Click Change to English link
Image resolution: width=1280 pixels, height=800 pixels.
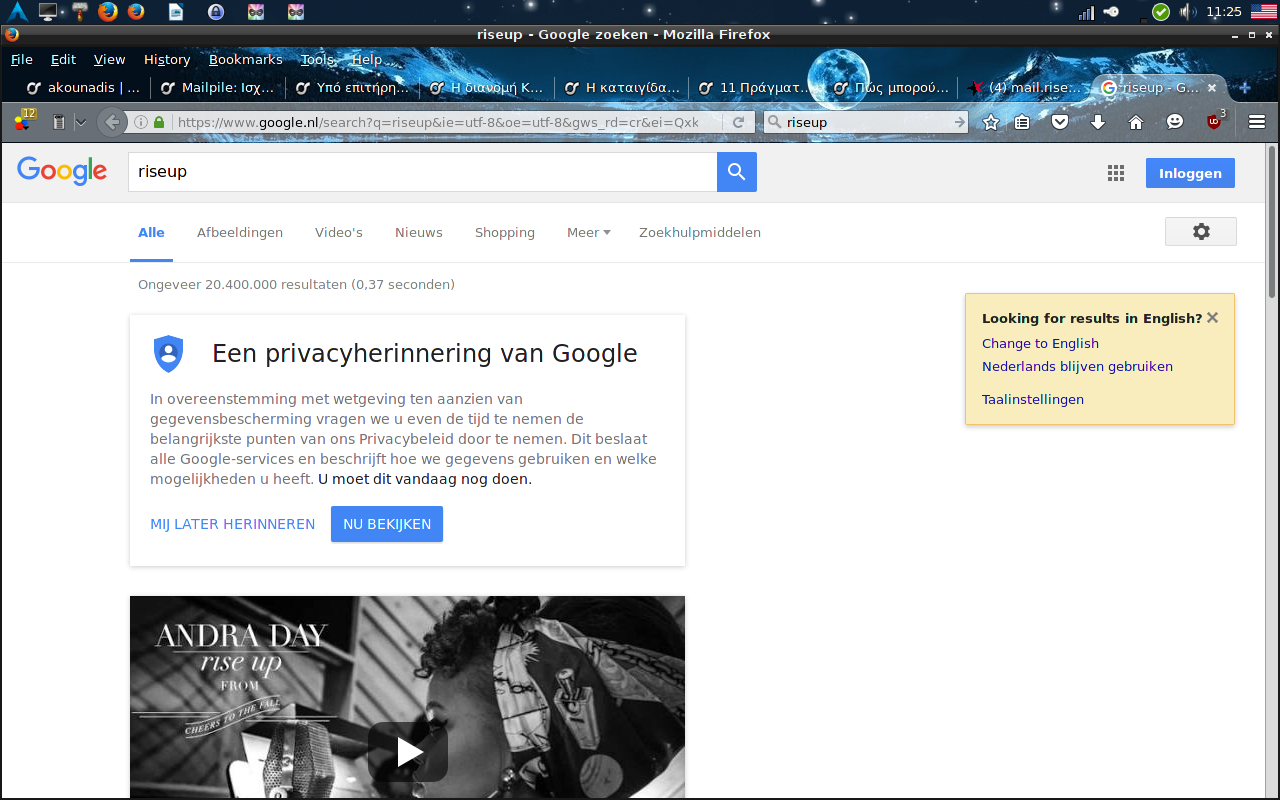pos(1040,343)
